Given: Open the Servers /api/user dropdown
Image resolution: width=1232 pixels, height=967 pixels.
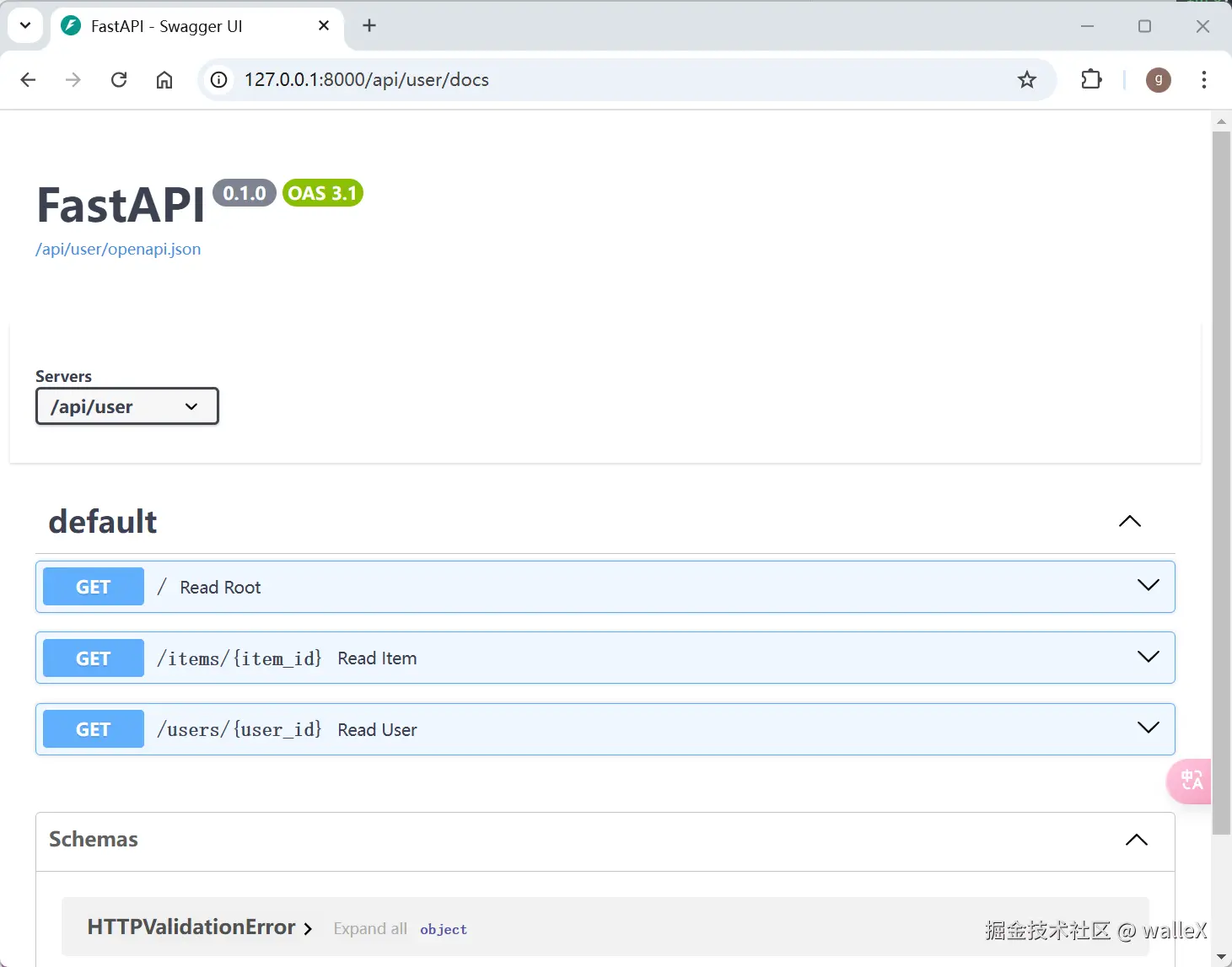Looking at the screenshot, I should click(x=127, y=406).
